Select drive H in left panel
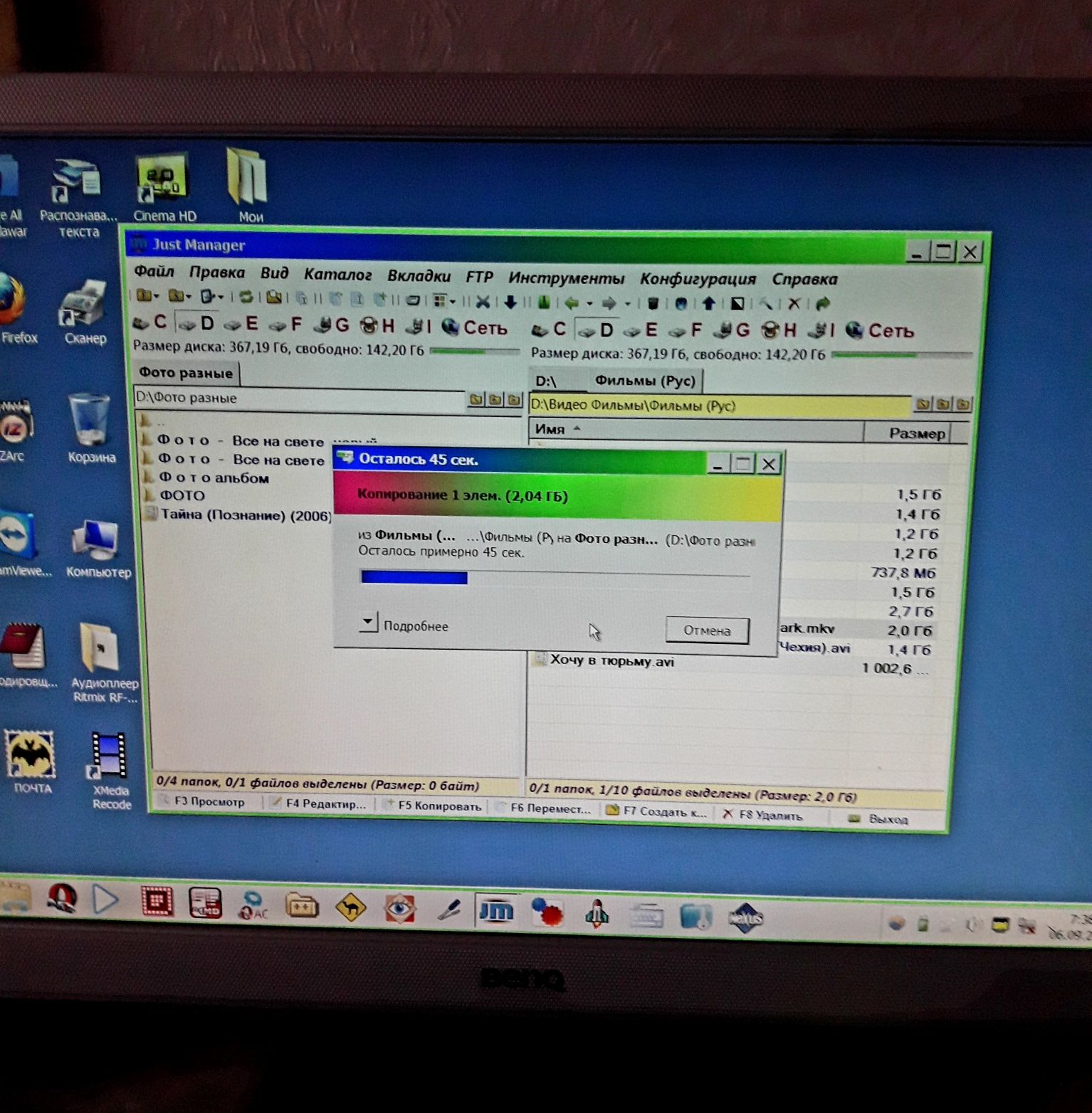The width and height of the screenshot is (1092, 1113). coord(377,327)
